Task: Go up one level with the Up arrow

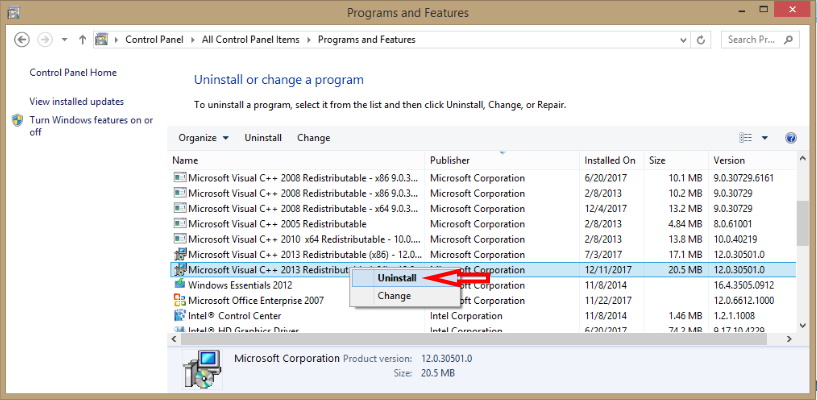Action: [x=82, y=40]
